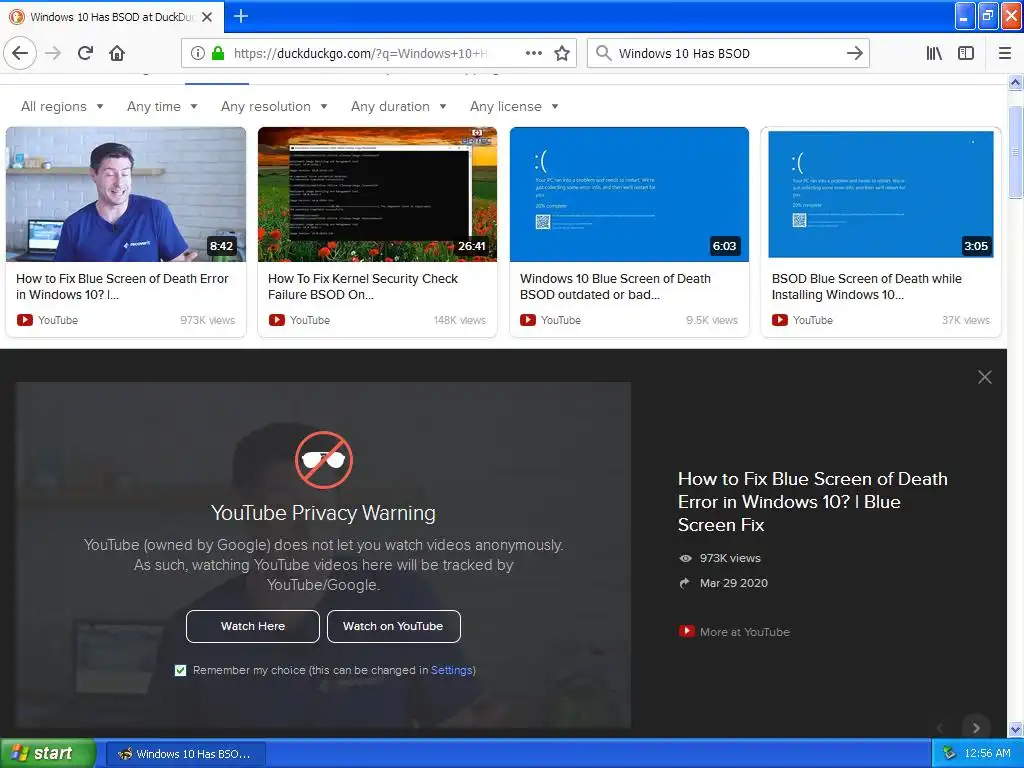Bookmark this page with the star

pyautogui.click(x=562, y=54)
